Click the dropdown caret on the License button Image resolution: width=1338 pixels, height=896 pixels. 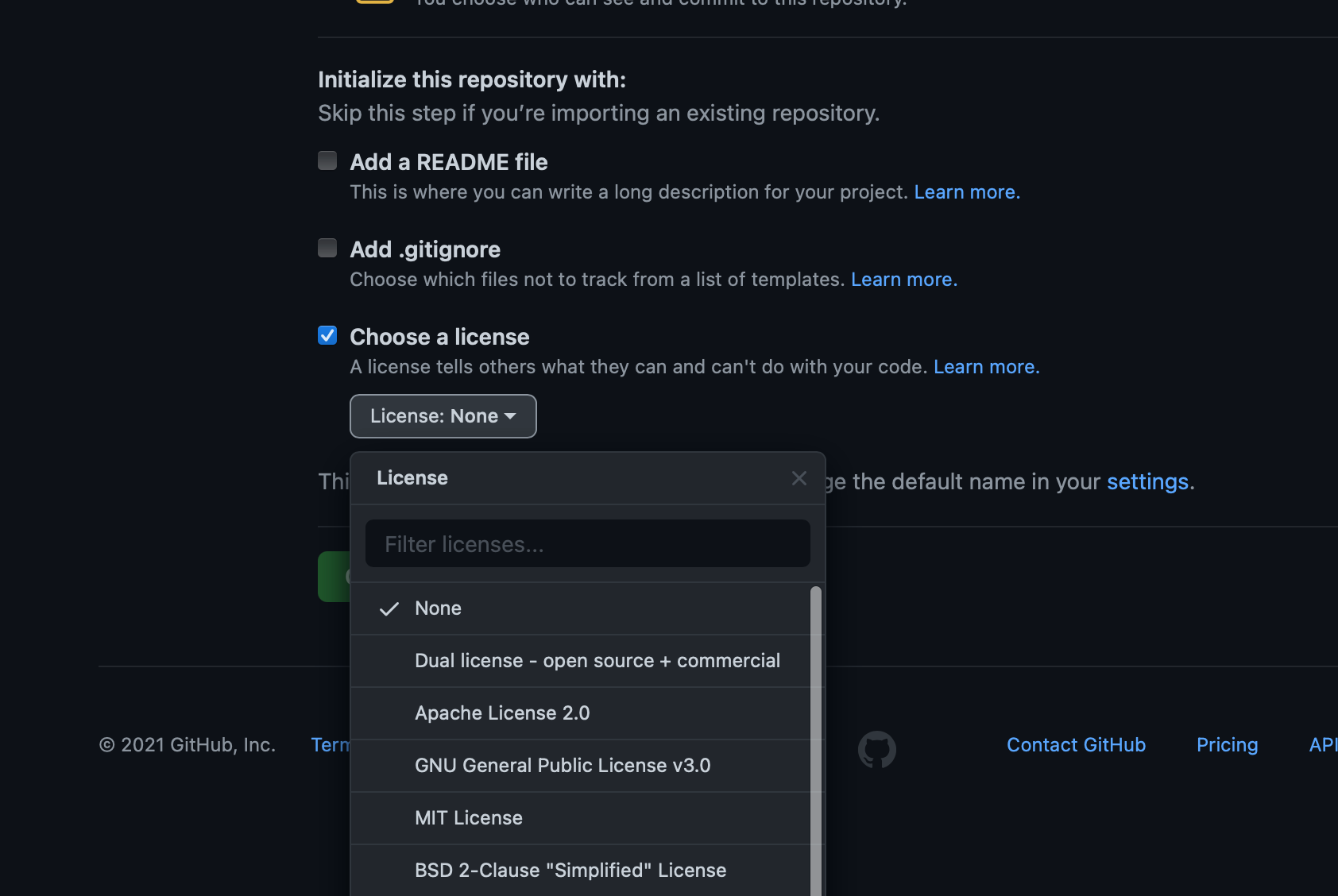coord(509,415)
